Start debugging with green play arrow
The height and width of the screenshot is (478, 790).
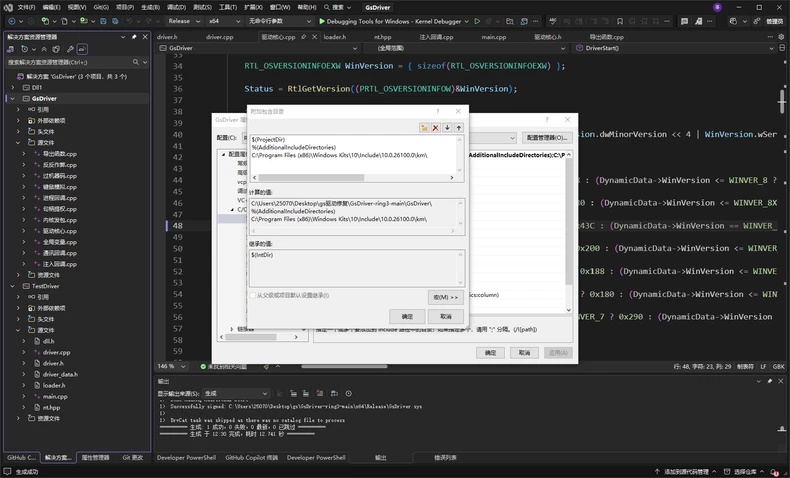click(x=322, y=21)
